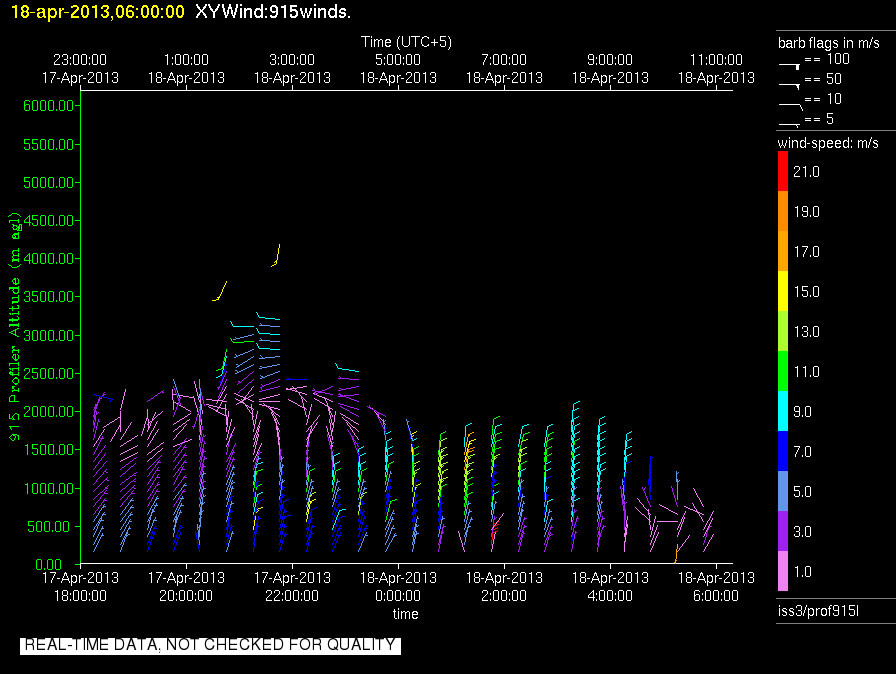Click the yellow wind barb near 4000 m

pos(277,254)
